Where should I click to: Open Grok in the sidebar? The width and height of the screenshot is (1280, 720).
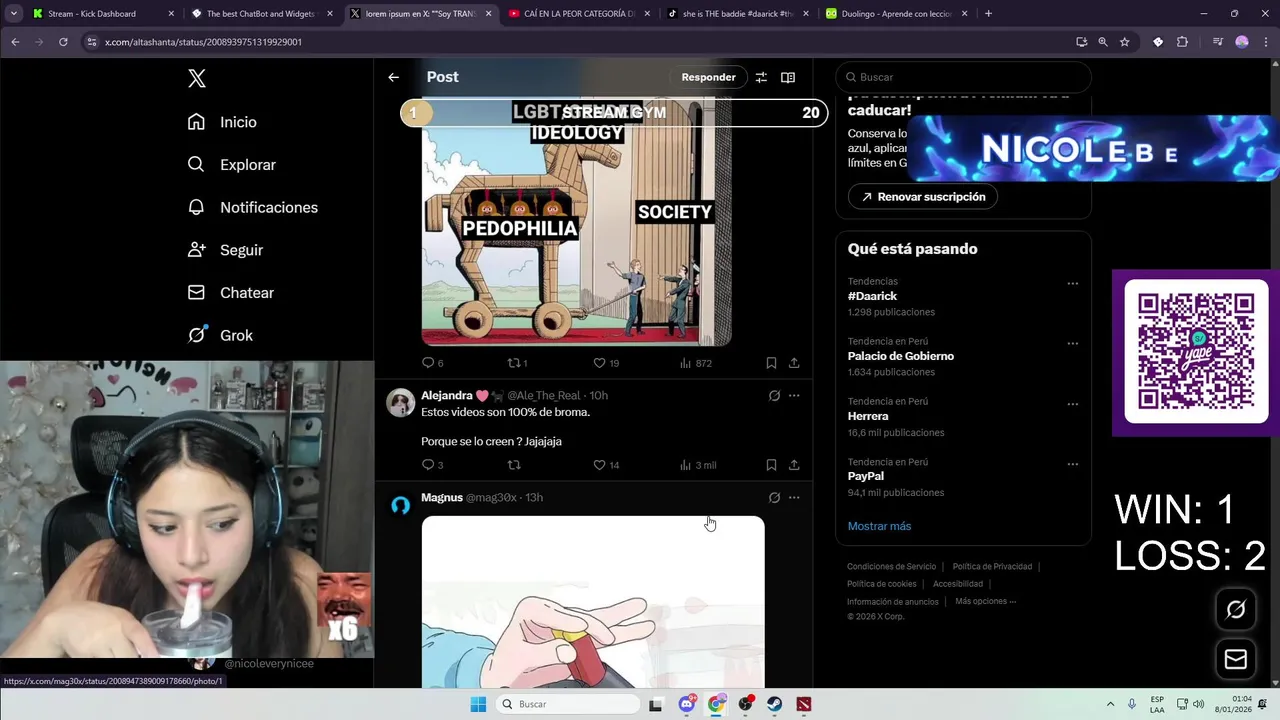click(x=220, y=335)
